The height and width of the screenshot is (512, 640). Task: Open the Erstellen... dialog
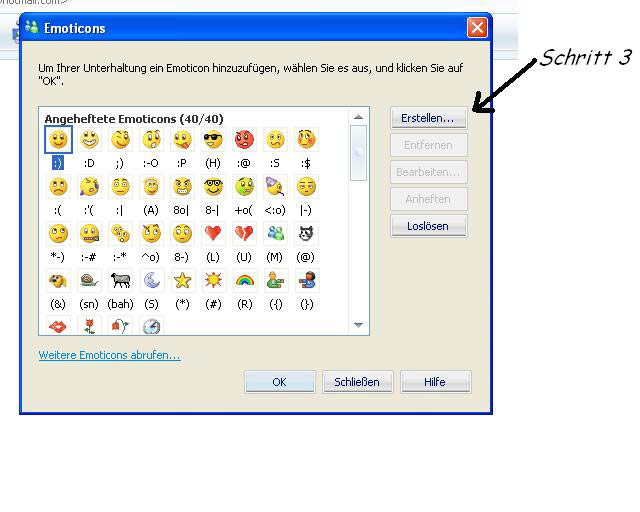(429, 118)
